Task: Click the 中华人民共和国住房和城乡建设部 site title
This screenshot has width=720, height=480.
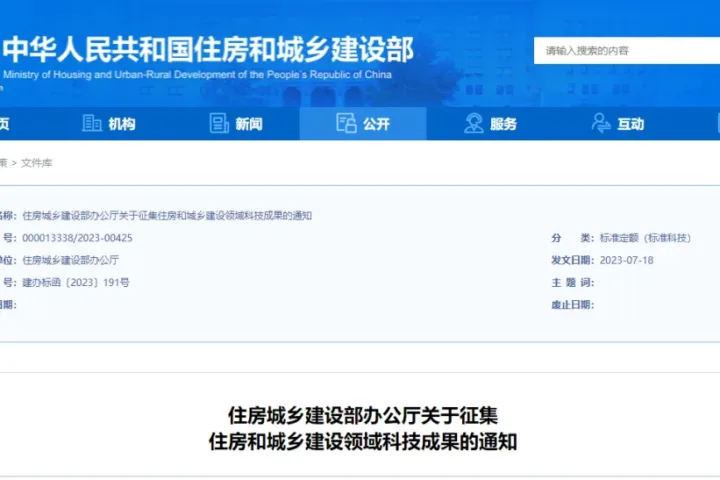Action: pyautogui.click(x=208, y=49)
